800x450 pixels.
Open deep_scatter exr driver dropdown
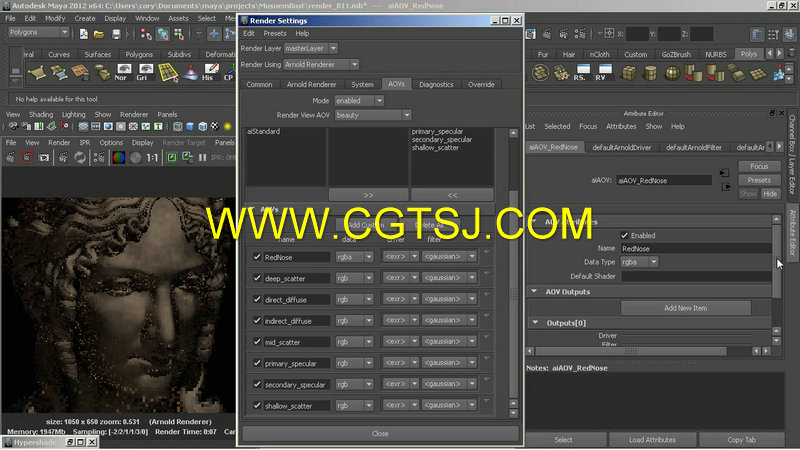click(401, 278)
